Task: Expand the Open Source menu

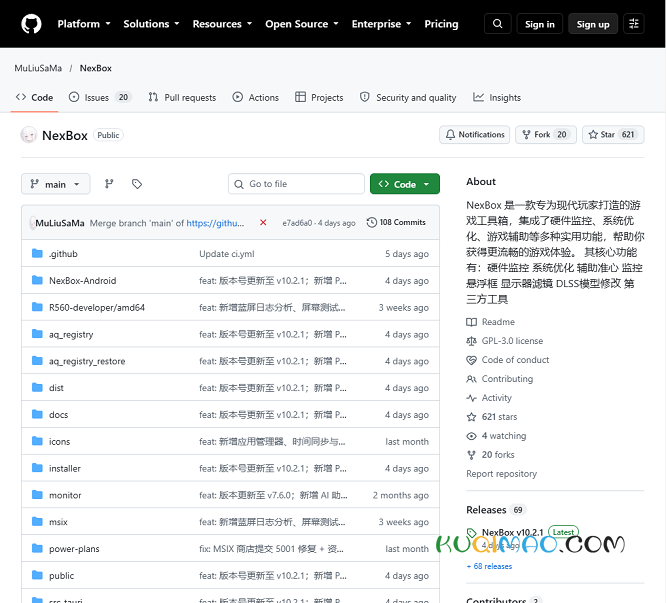Action: pos(302,24)
